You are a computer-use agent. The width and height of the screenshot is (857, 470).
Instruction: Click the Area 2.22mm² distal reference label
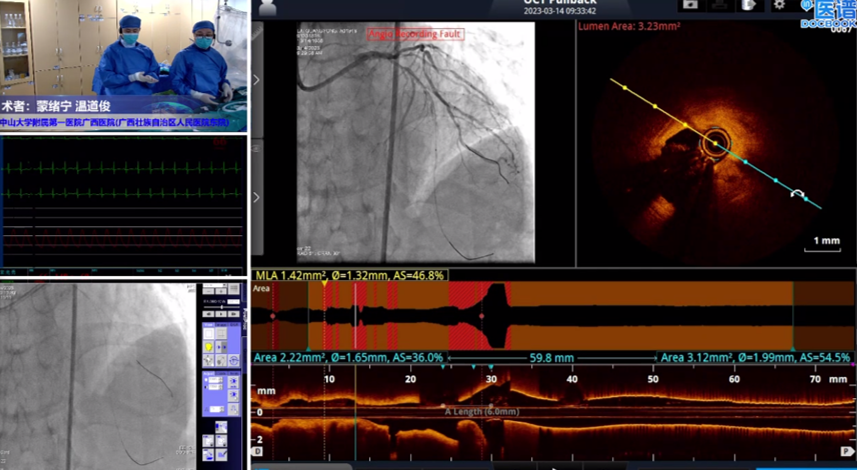coord(349,358)
